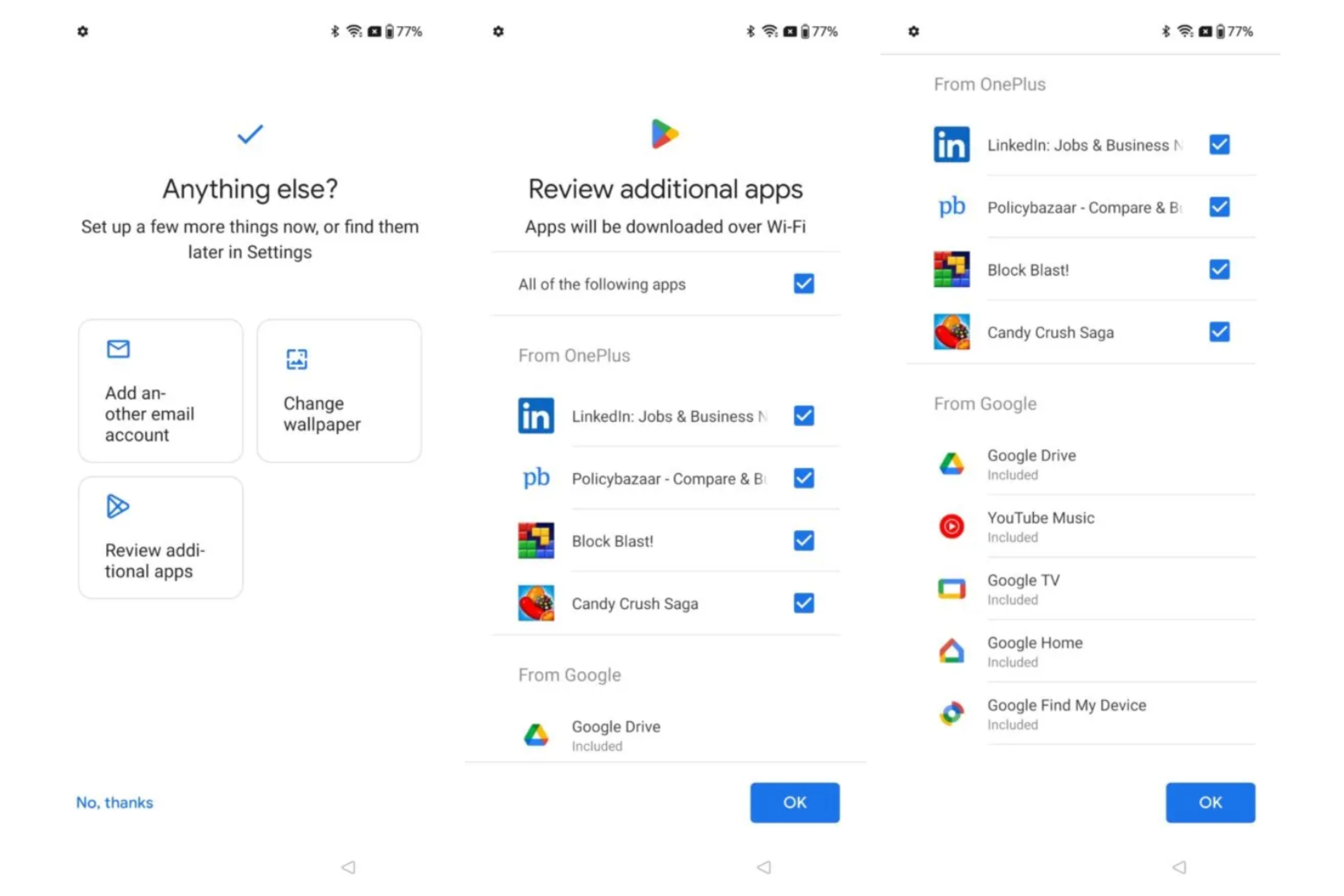This screenshot has width=1344, height=896.
Task: Tap the back arrow on the middle screen
Action: pos(764,867)
